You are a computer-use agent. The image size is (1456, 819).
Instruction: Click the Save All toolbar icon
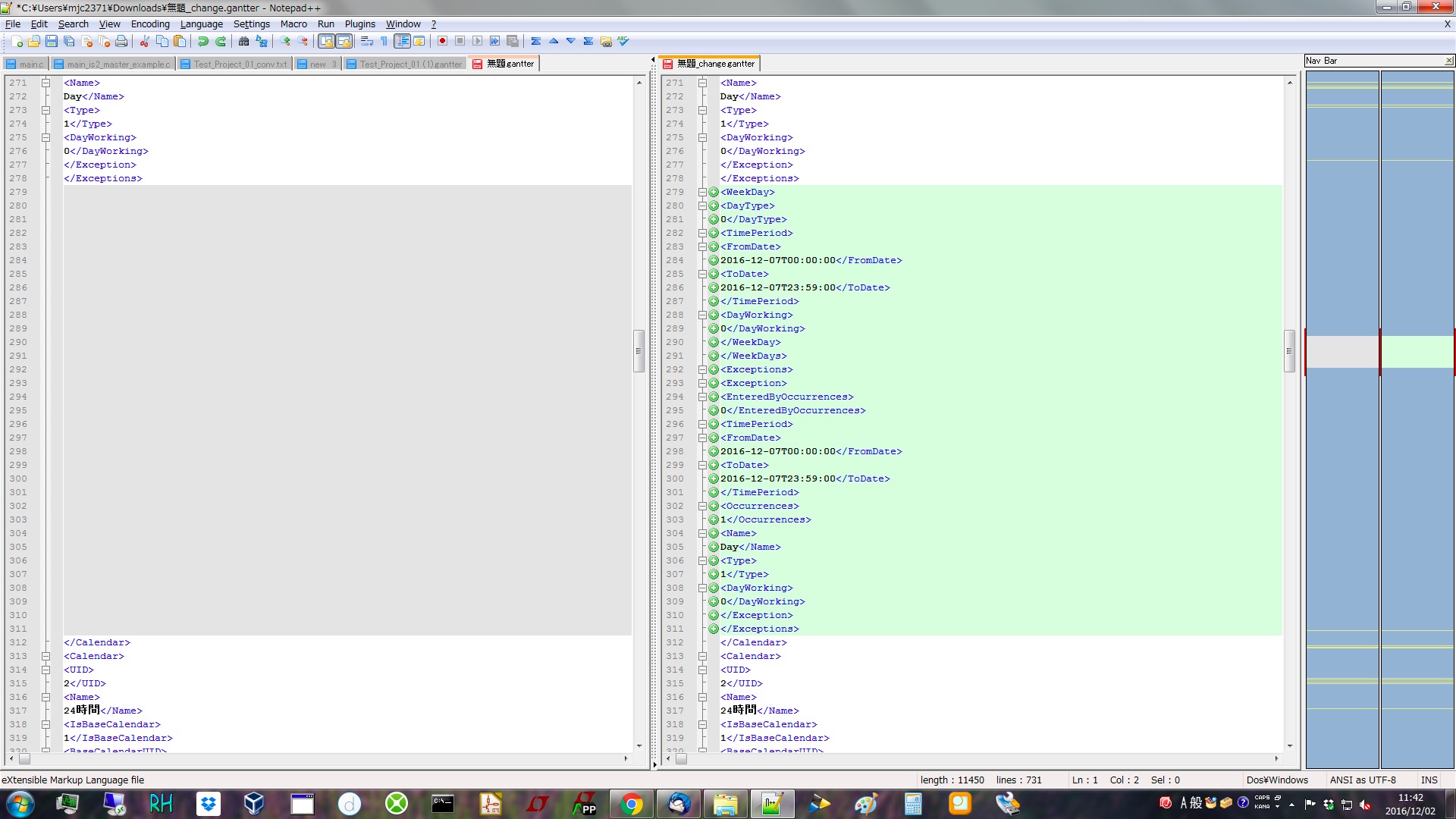pos(69,41)
